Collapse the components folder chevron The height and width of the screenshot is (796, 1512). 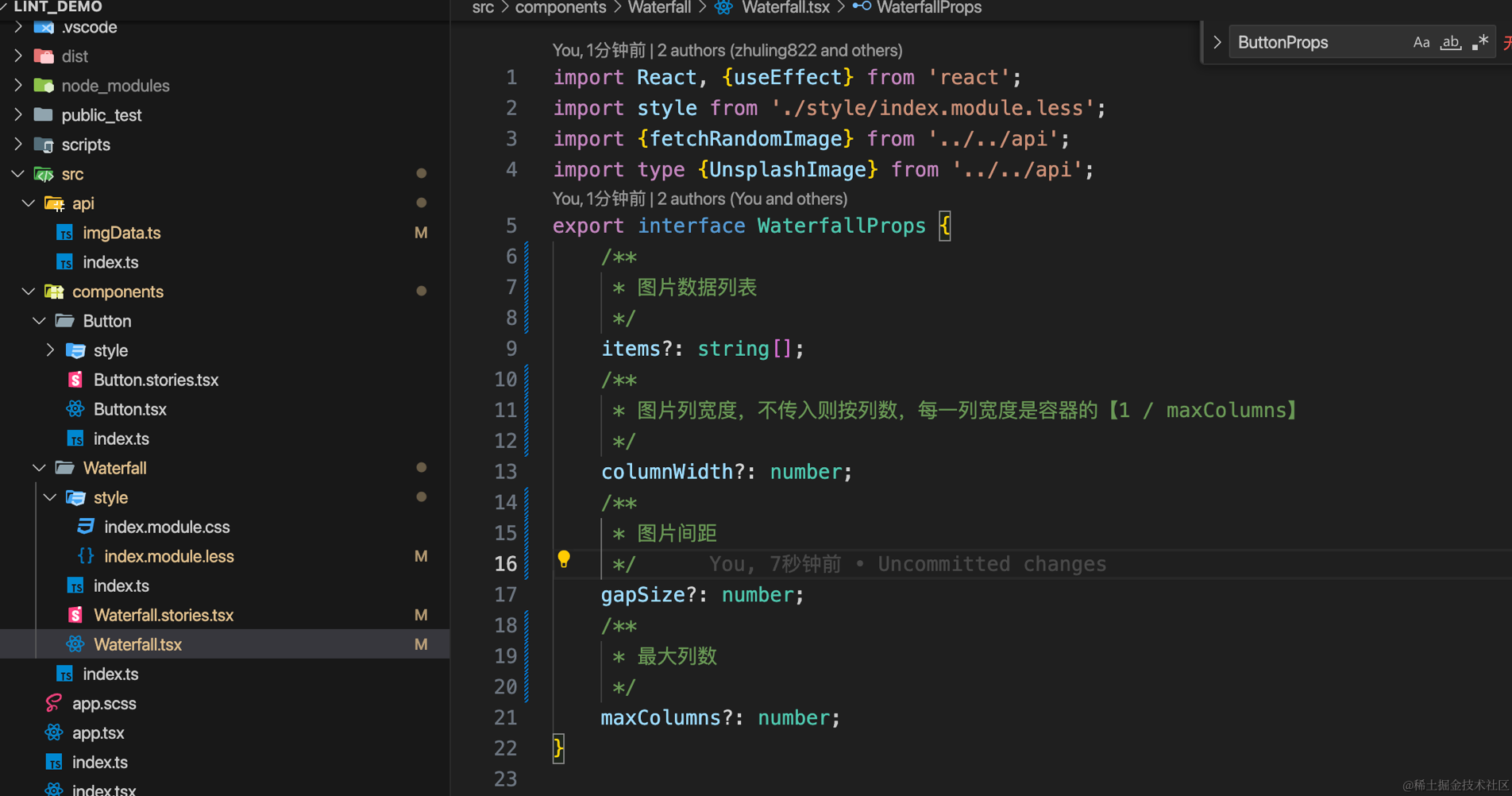pyautogui.click(x=29, y=292)
